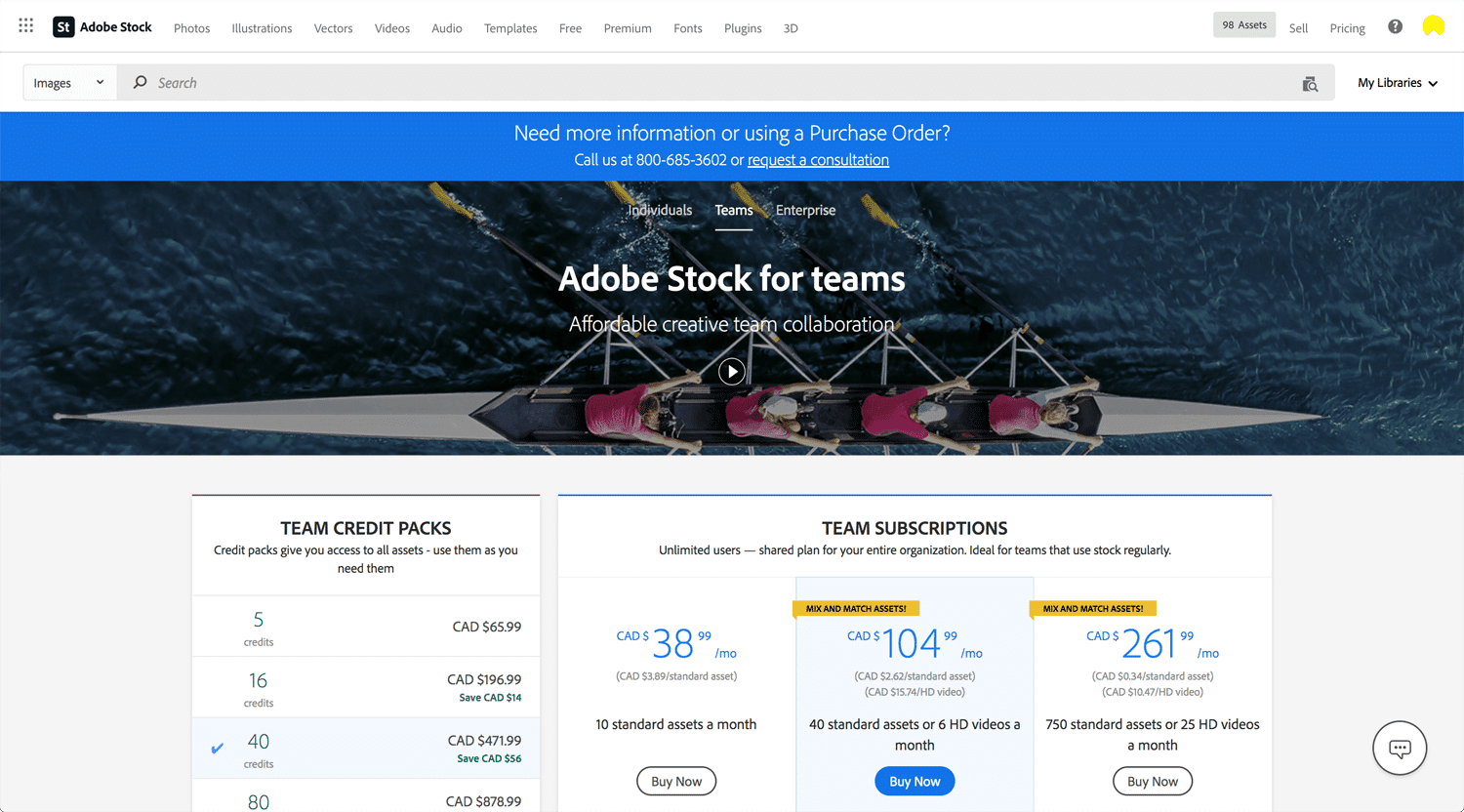Image resolution: width=1464 pixels, height=812 pixels.
Task: Click the 98 Assets button
Action: coord(1244,24)
